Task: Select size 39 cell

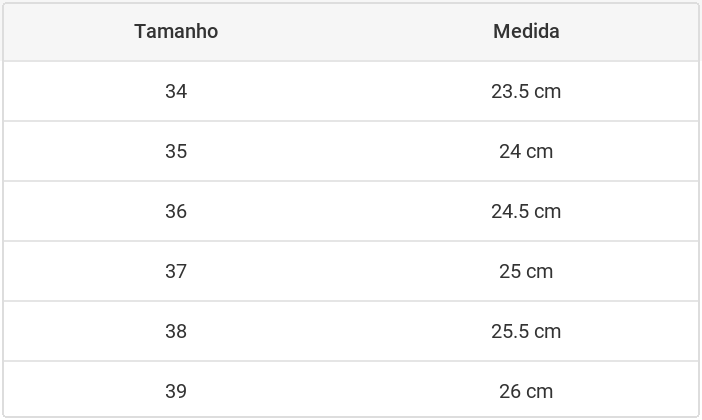Action: coord(176,391)
